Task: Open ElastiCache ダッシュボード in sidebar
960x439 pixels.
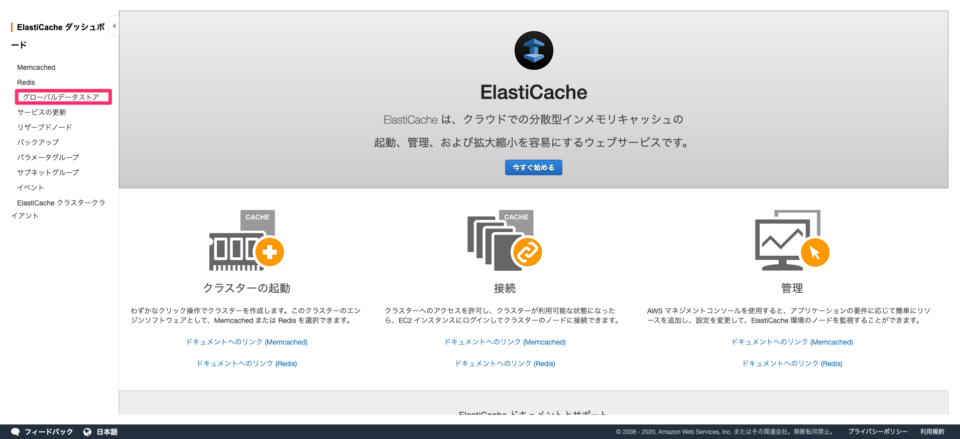Action: [x=58, y=36]
